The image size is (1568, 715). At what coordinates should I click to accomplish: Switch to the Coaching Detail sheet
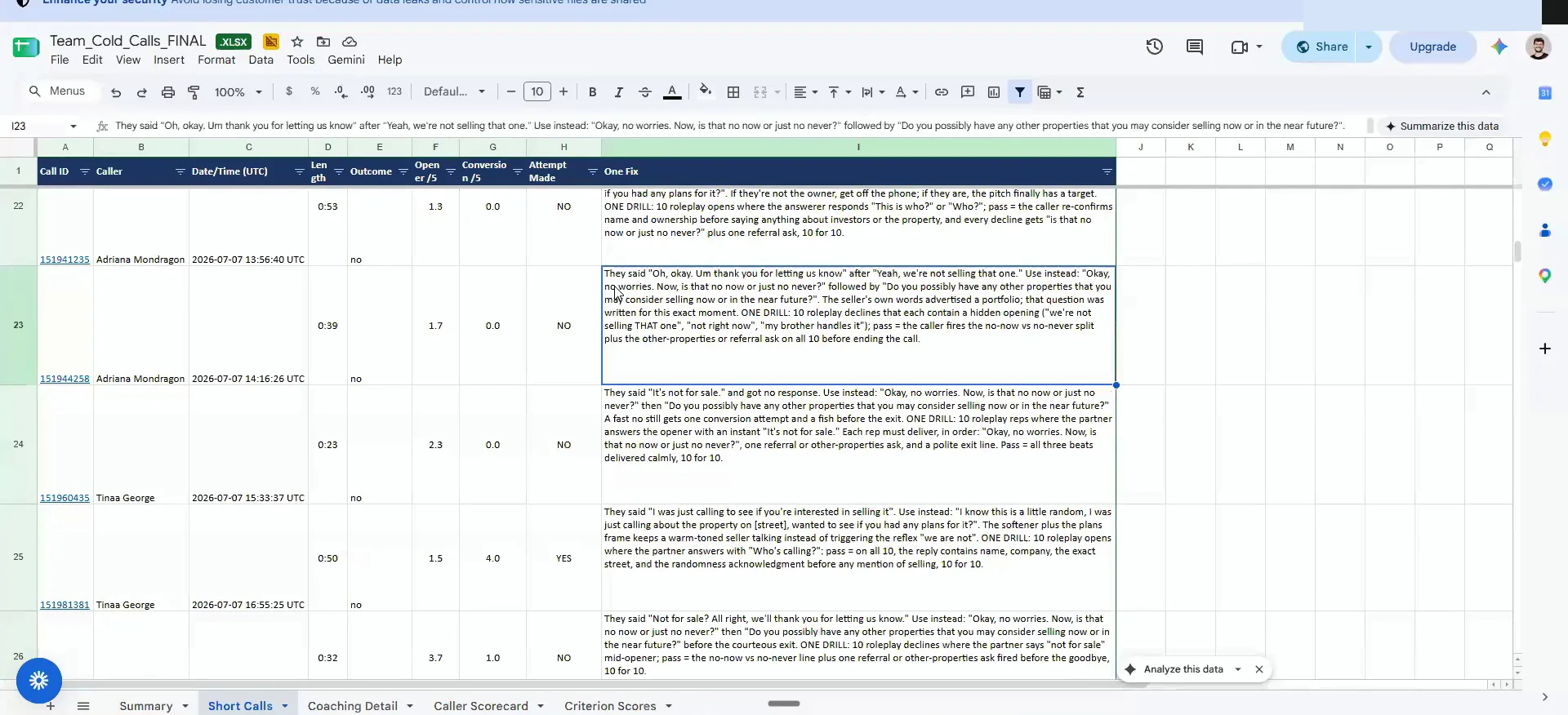click(x=353, y=706)
